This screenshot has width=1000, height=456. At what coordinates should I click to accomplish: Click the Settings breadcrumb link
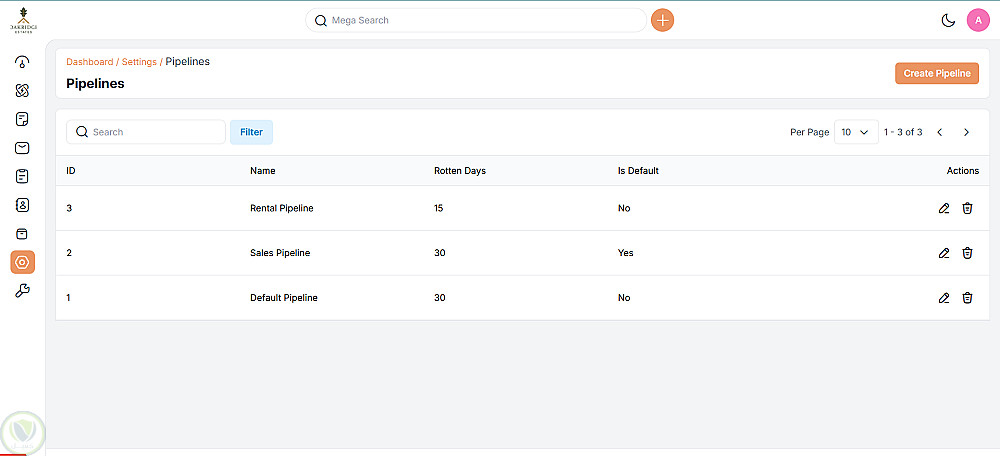click(x=139, y=62)
